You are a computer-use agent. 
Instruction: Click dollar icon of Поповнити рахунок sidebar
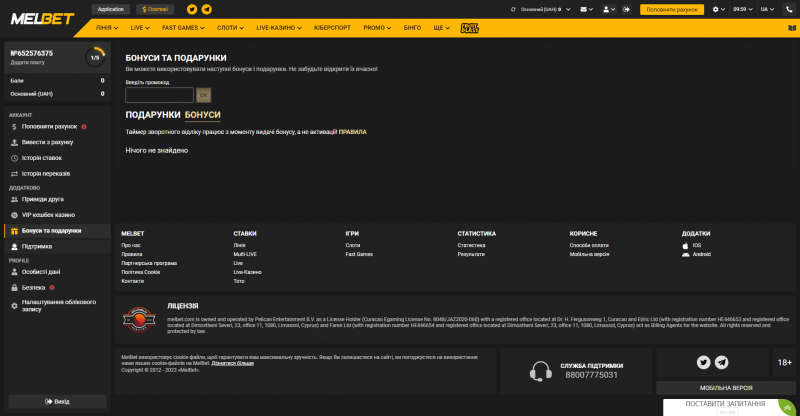coord(14,127)
